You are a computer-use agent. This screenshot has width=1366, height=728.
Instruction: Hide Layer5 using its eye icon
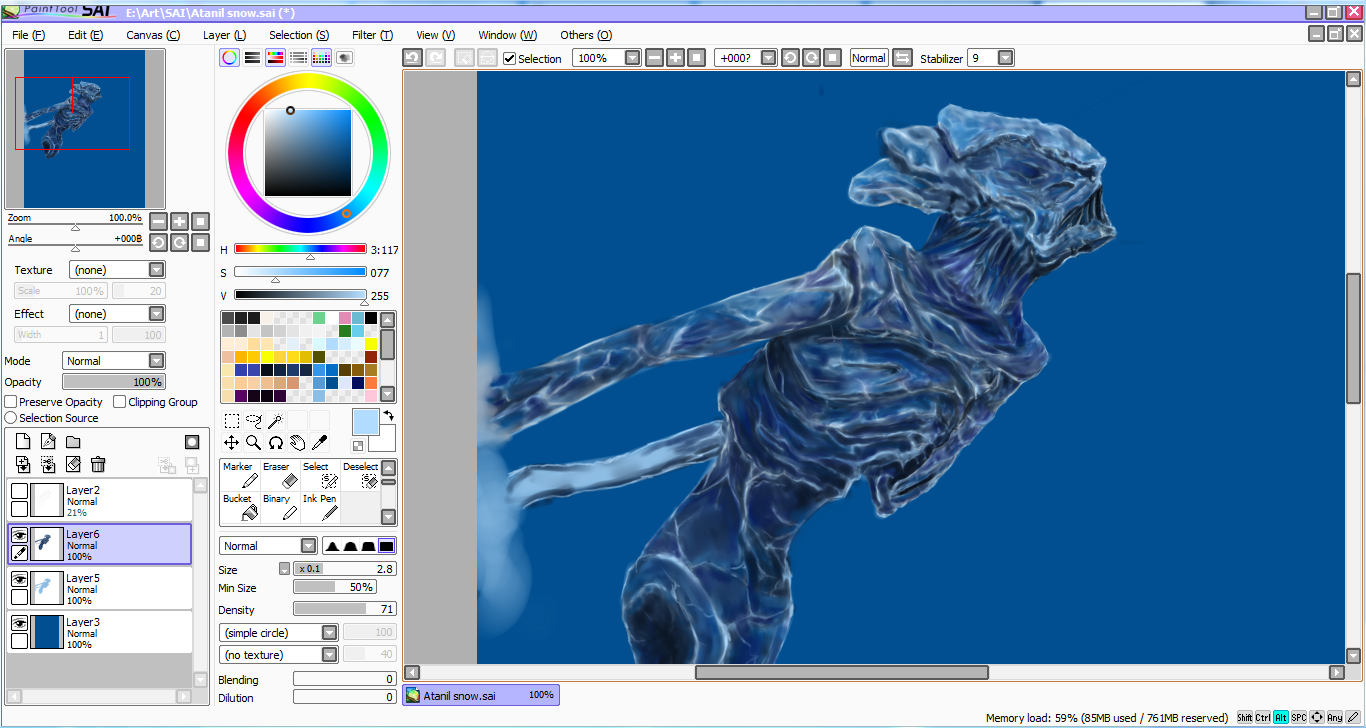[x=19, y=579]
